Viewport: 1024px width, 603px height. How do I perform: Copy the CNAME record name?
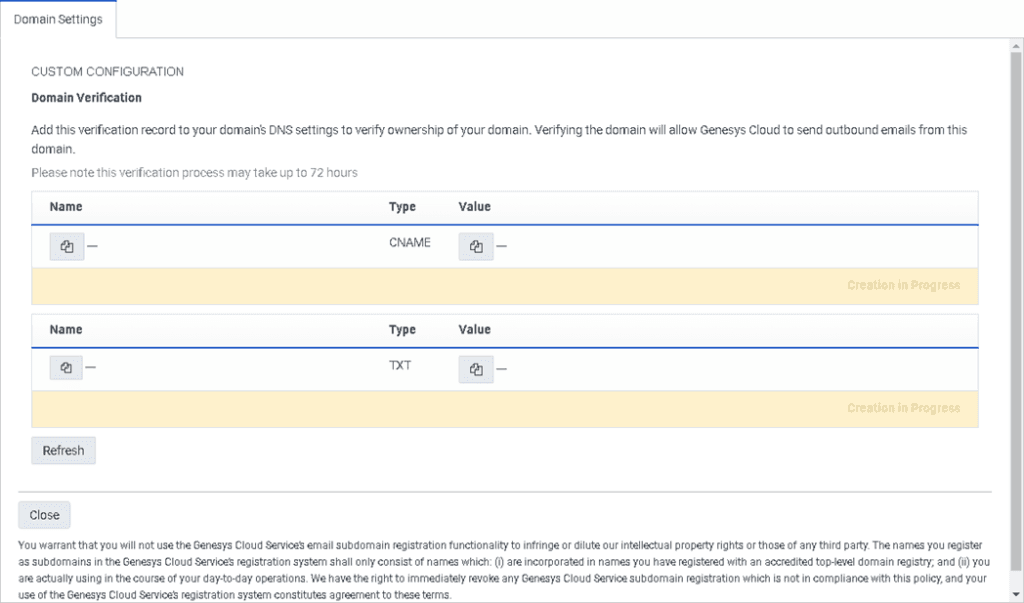point(66,246)
